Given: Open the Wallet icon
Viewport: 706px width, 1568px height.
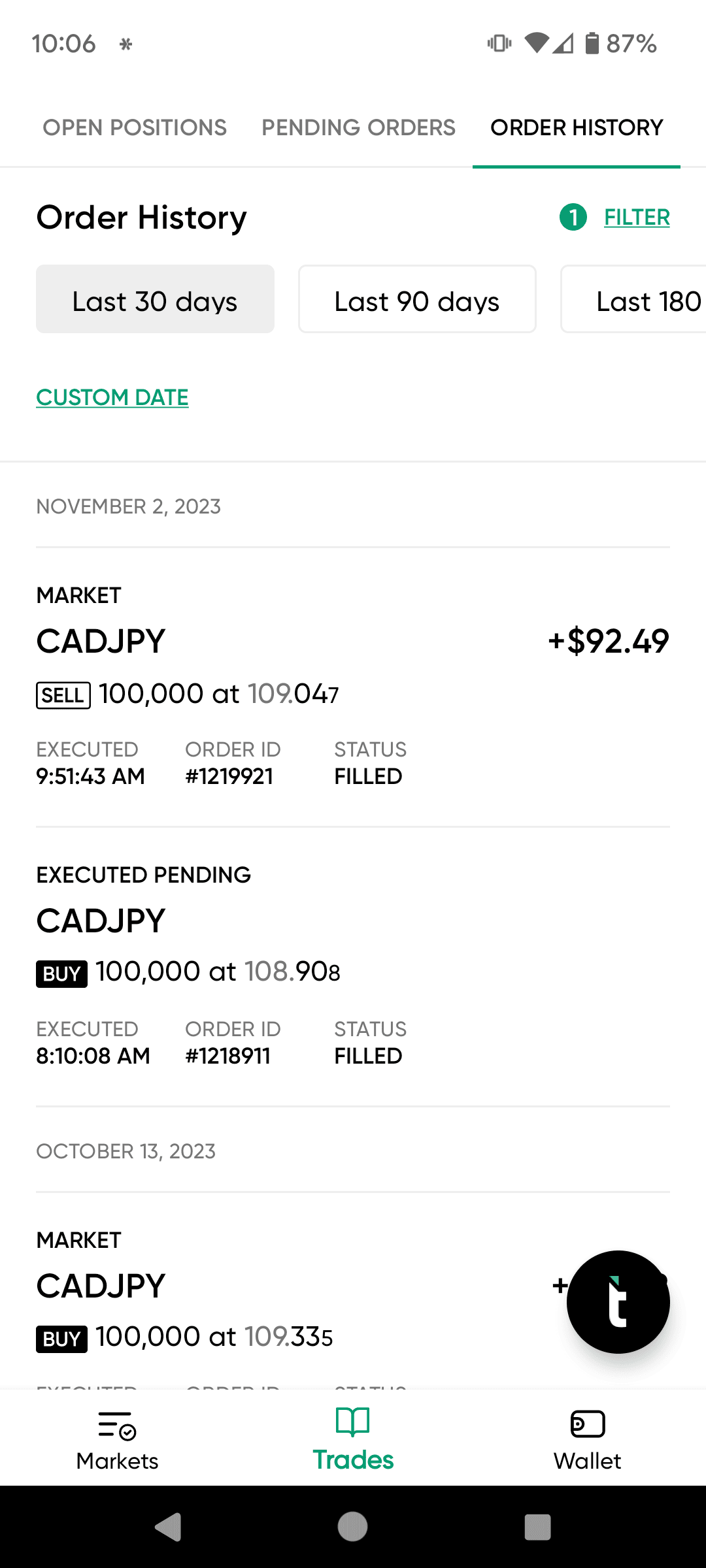Looking at the screenshot, I should coord(588,1424).
